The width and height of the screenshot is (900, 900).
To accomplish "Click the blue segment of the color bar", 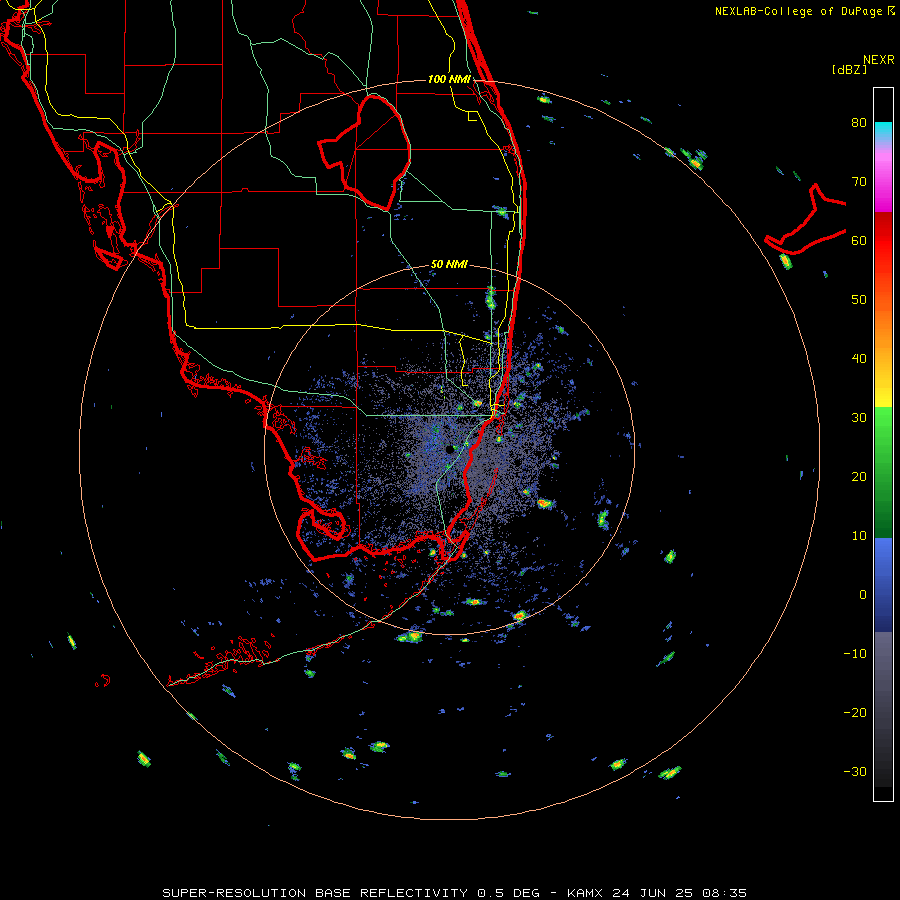I will [883, 585].
